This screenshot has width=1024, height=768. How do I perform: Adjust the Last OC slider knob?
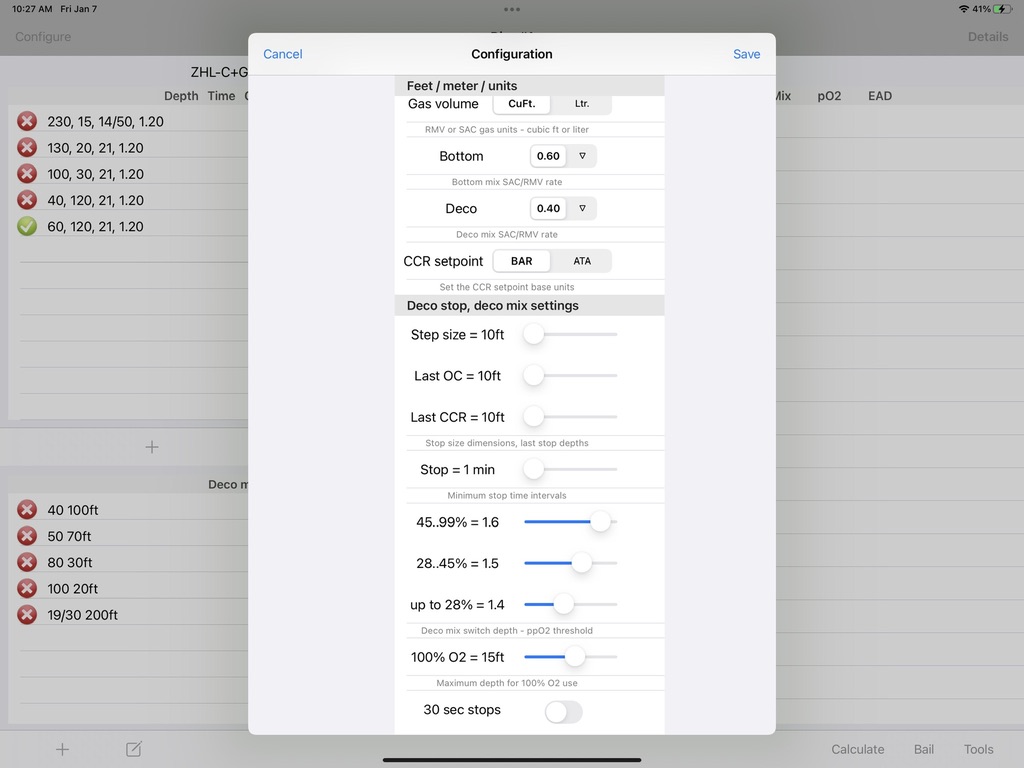pos(534,376)
